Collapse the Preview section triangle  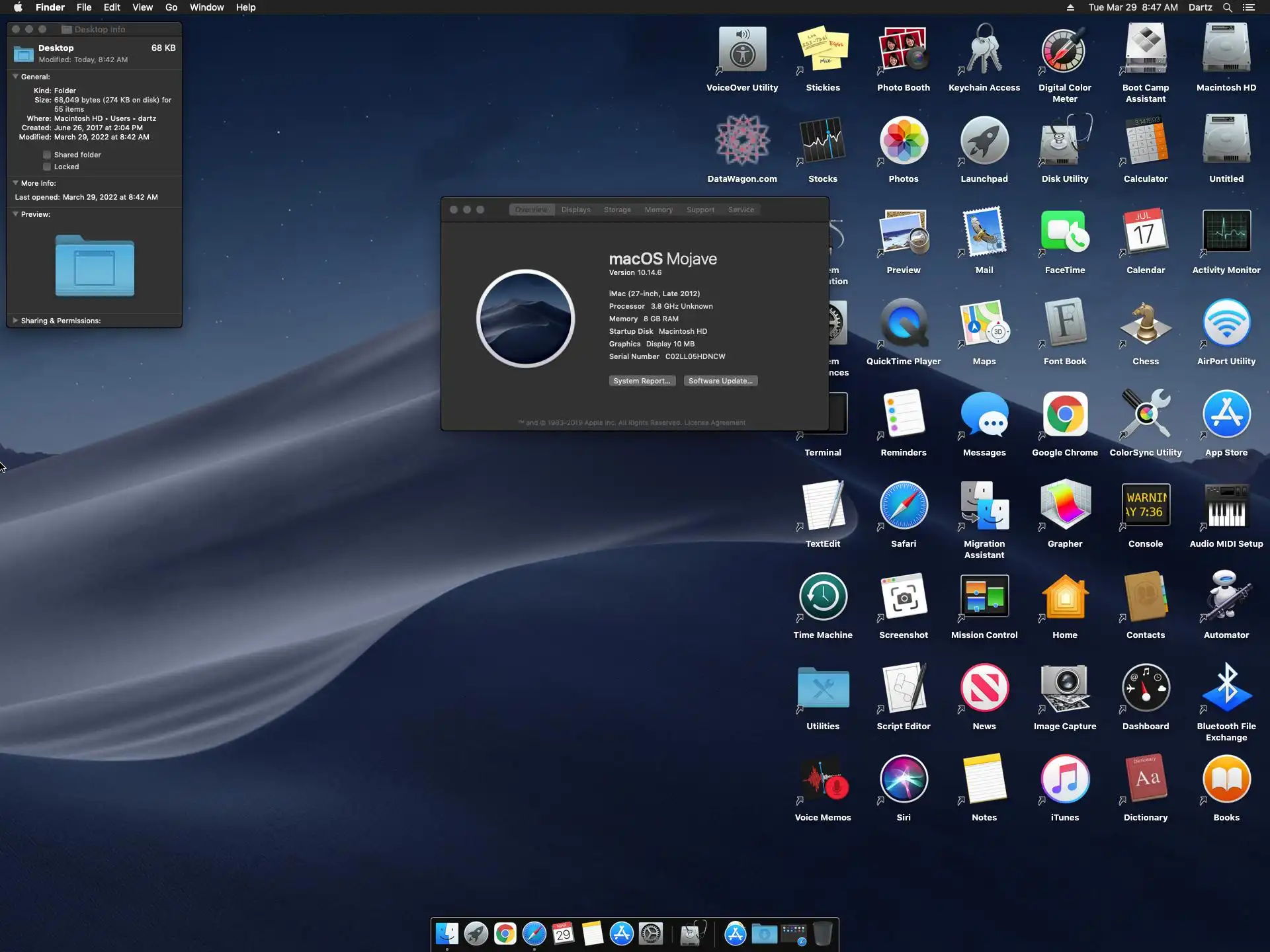click(15, 214)
